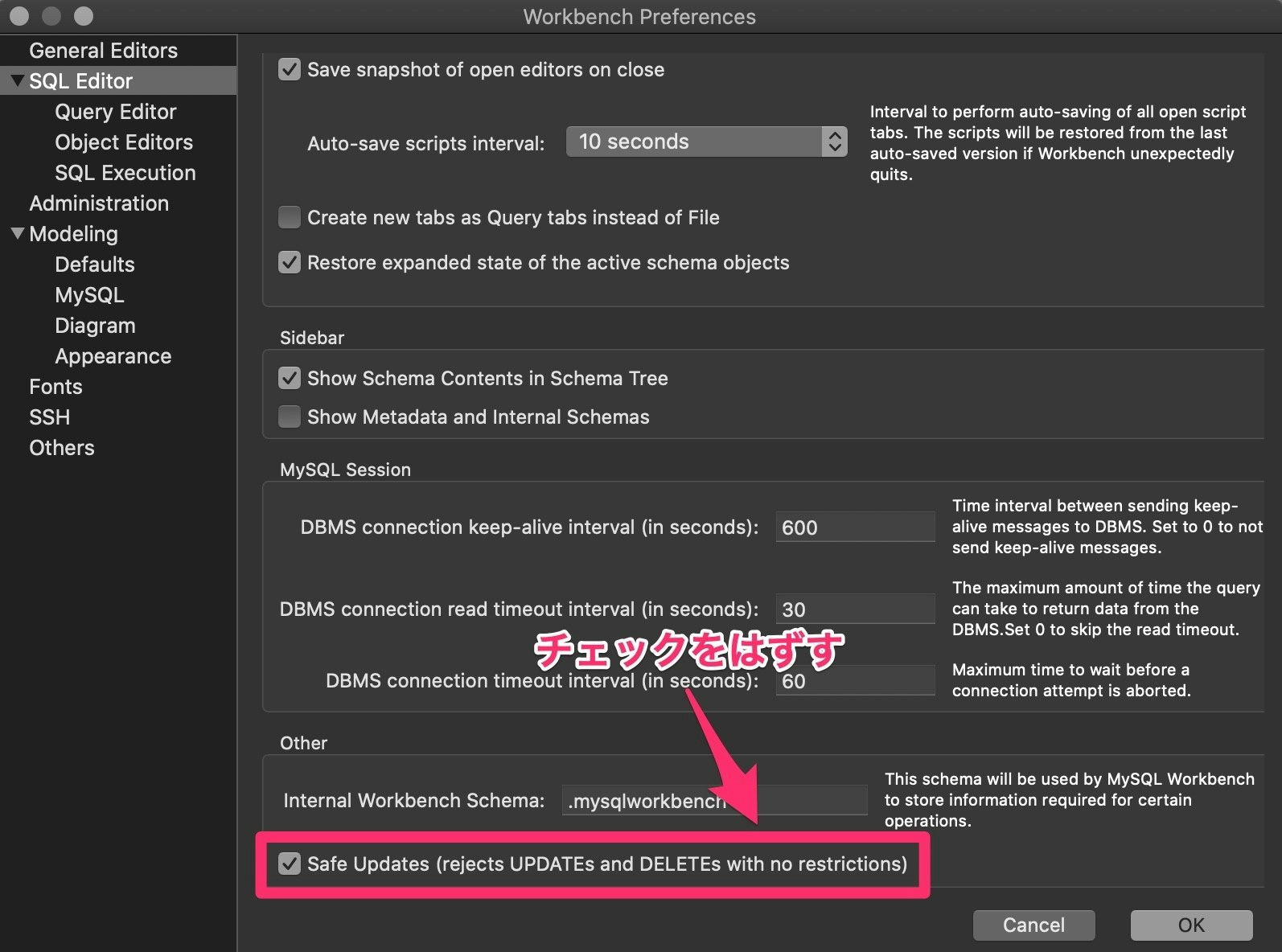The image size is (1282, 952).
Task: Select the SQL Editor sidebar item
Action: tap(80, 81)
